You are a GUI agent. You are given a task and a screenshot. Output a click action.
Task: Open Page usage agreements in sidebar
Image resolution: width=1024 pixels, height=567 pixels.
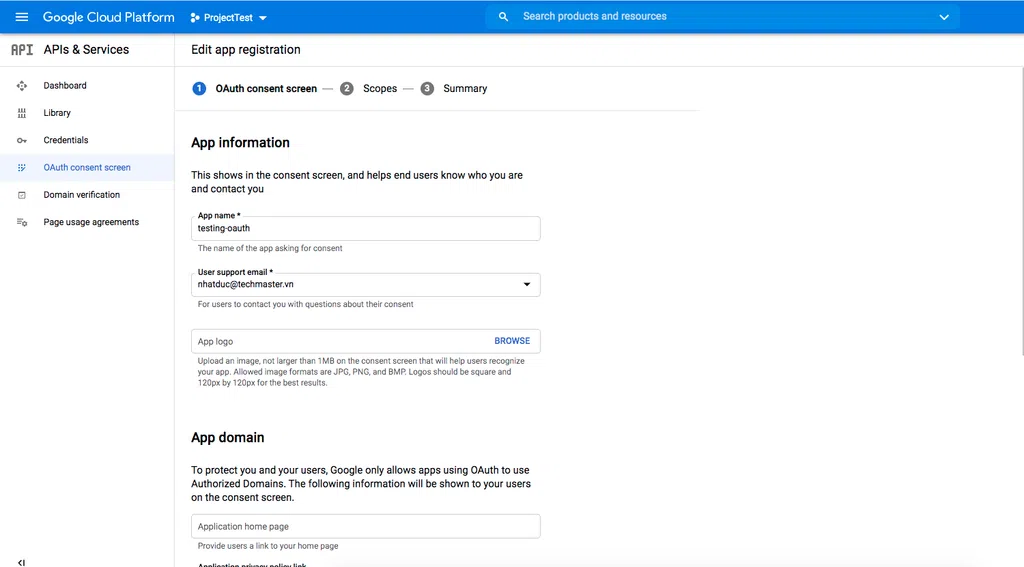click(x=87, y=223)
